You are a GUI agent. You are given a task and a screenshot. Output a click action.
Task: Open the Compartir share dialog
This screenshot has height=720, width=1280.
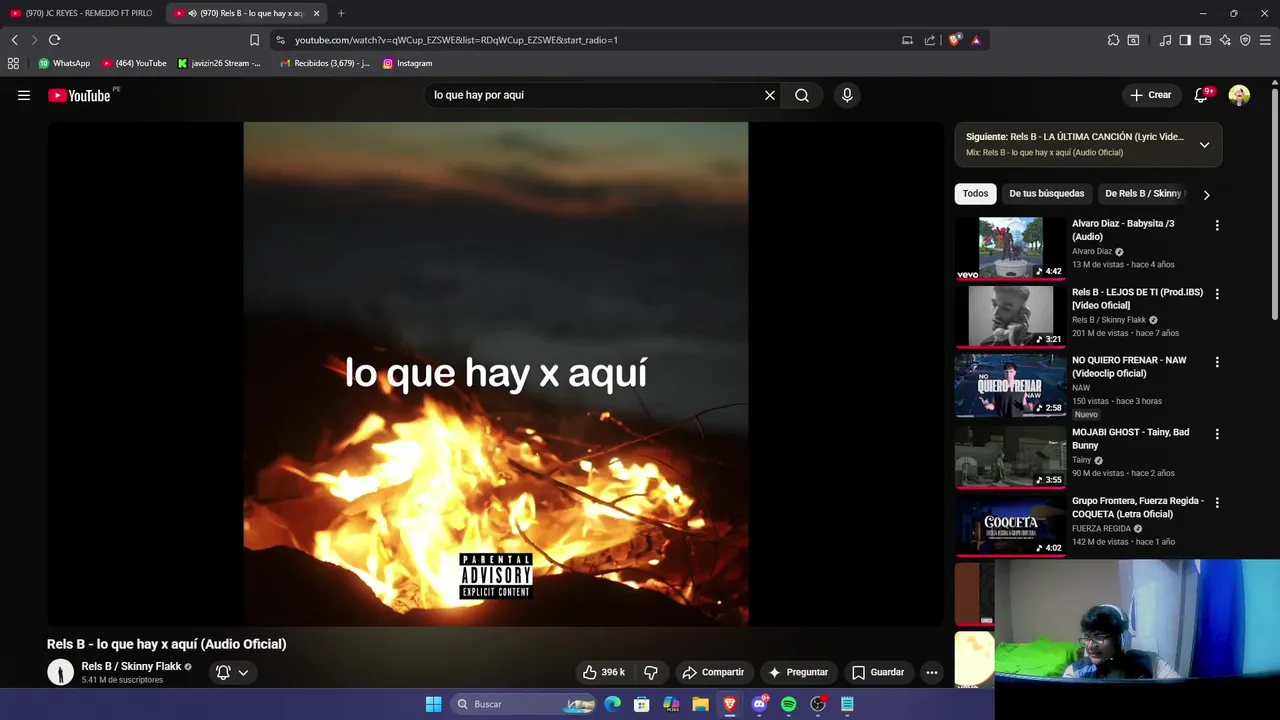tap(713, 672)
